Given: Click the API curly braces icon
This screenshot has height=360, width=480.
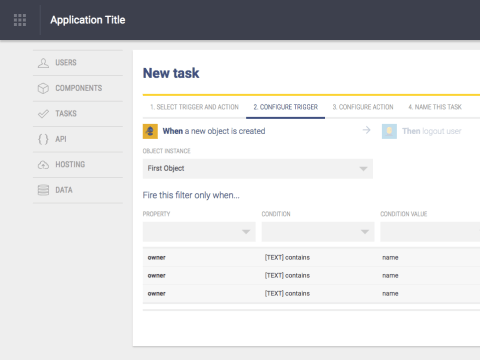Looking at the screenshot, I should [43, 139].
